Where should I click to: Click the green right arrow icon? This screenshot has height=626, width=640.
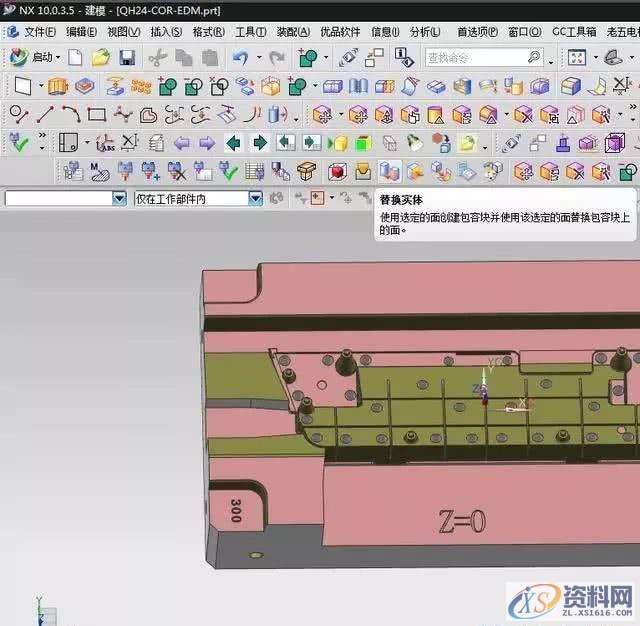coord(260,143)
